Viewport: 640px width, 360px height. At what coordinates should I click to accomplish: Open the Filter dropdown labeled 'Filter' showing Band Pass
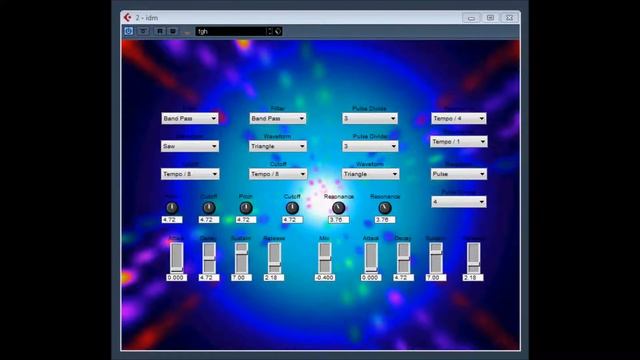(x=278, y=118)
